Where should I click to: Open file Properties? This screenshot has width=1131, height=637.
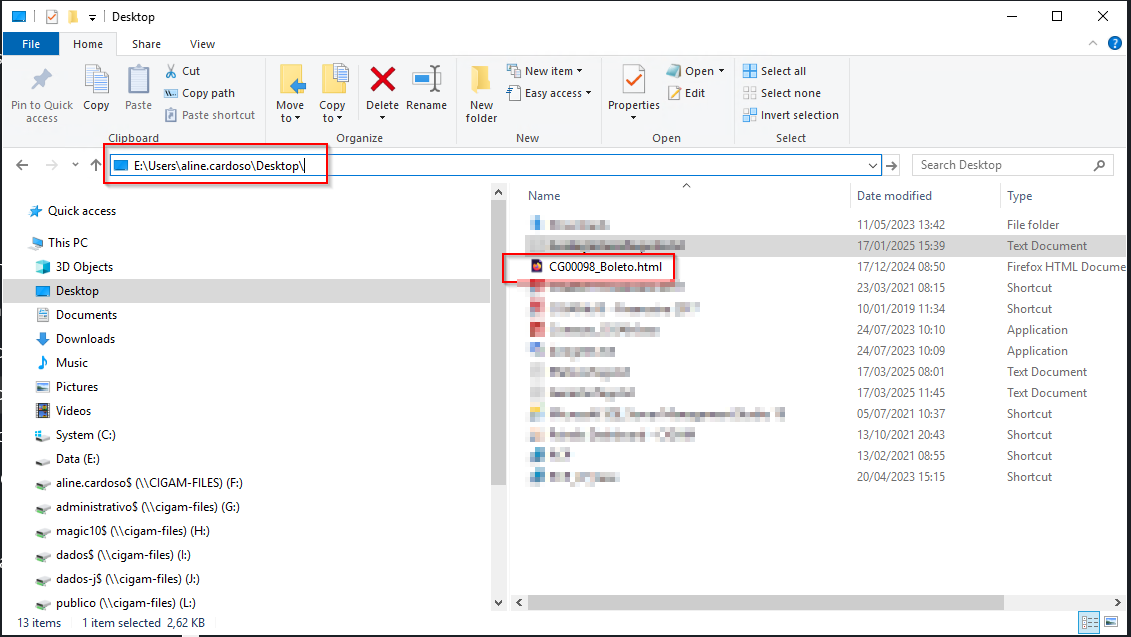[x=633, y=92]
